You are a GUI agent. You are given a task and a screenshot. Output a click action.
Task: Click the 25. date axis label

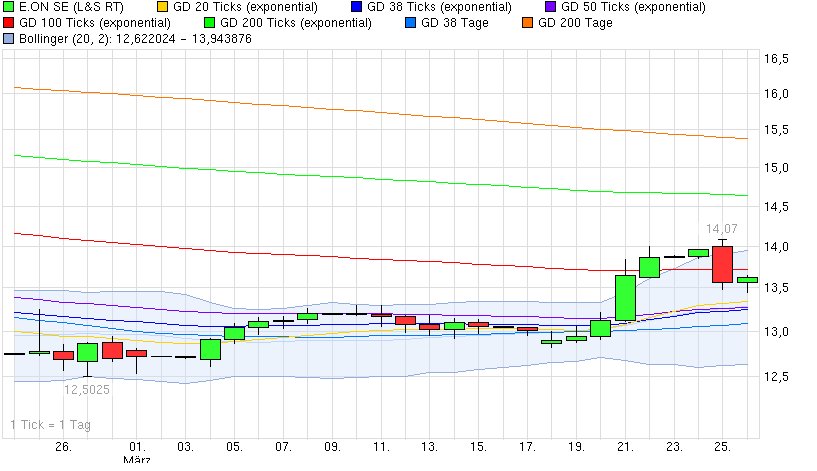tap(723, 447)
